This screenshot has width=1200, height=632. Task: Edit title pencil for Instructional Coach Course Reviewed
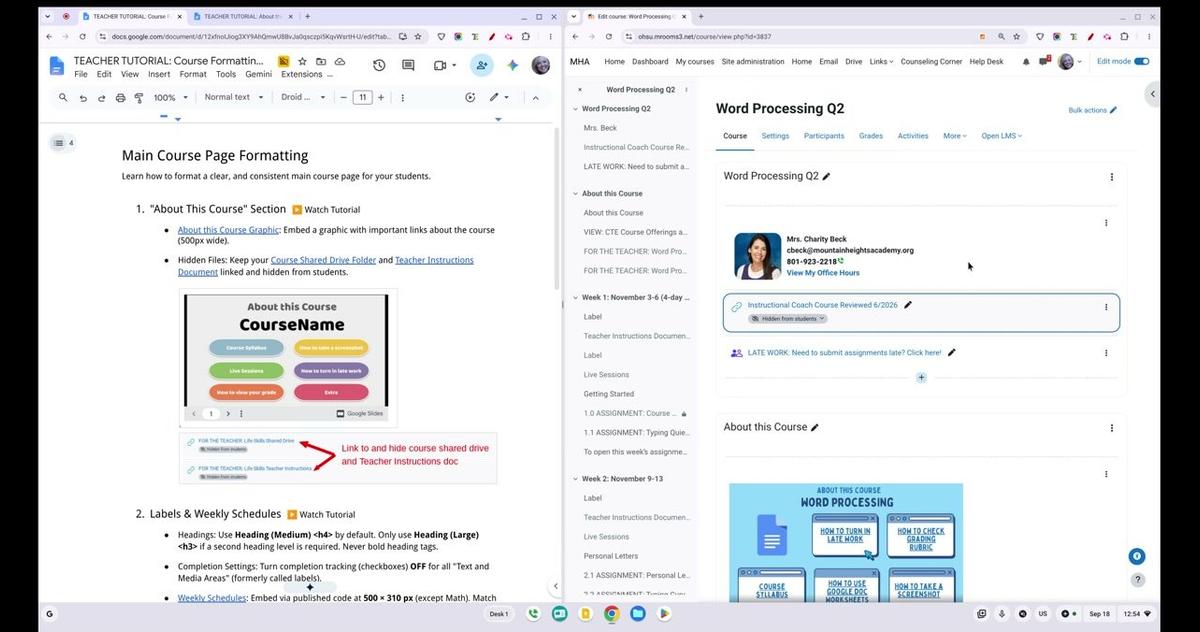[x=908, y=305]
